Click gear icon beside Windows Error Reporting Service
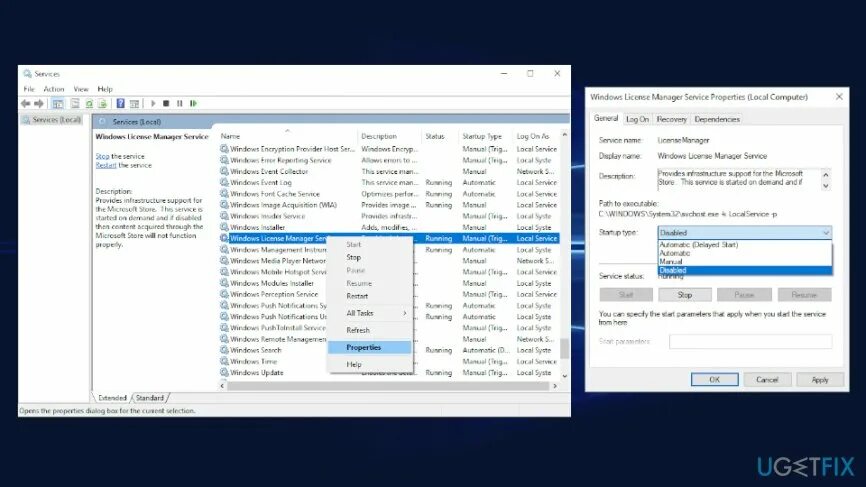This screenshot has width=866, height=487. coord(224,160)
